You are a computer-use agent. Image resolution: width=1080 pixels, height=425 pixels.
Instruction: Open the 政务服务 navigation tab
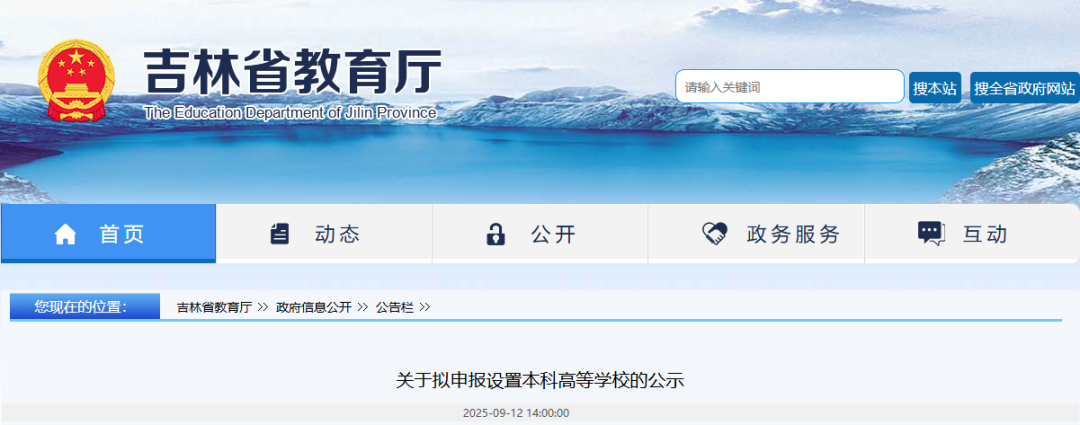pyautogui.click(x=756, y=234)
